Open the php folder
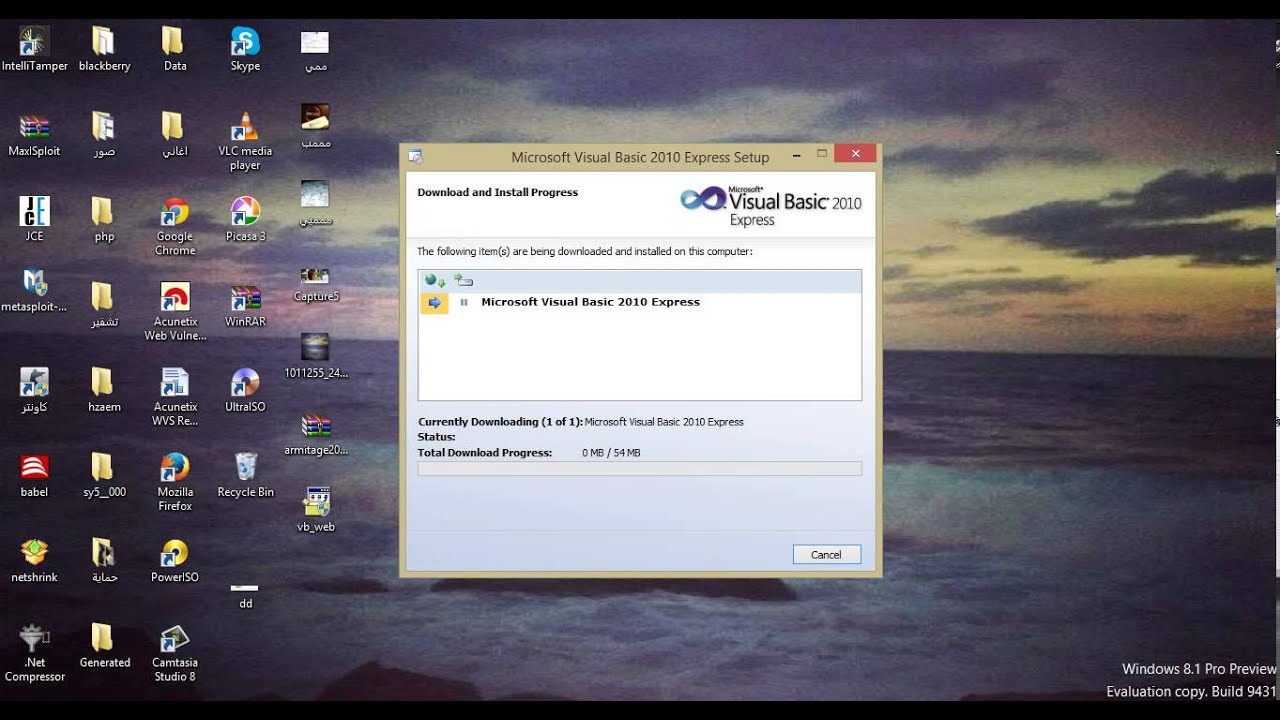The width and height of the screenshot is (1280, 720). tap(104, 212)
